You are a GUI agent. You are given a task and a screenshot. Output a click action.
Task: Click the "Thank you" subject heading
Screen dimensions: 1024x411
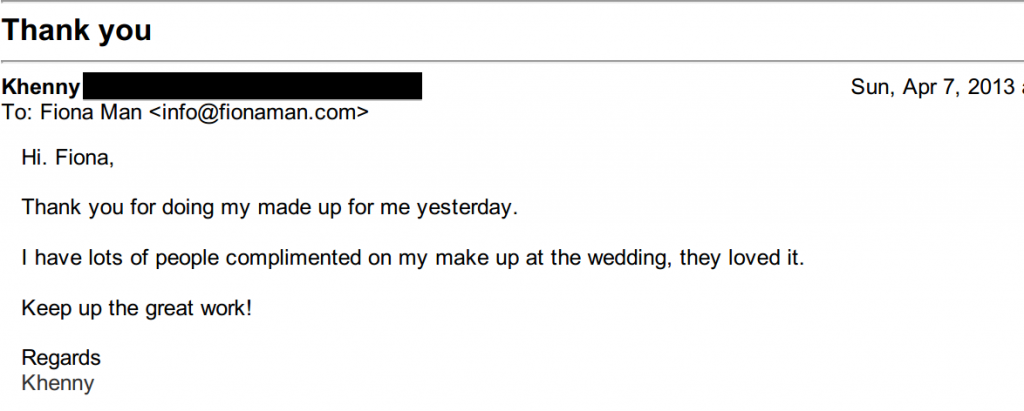[76, 31]
